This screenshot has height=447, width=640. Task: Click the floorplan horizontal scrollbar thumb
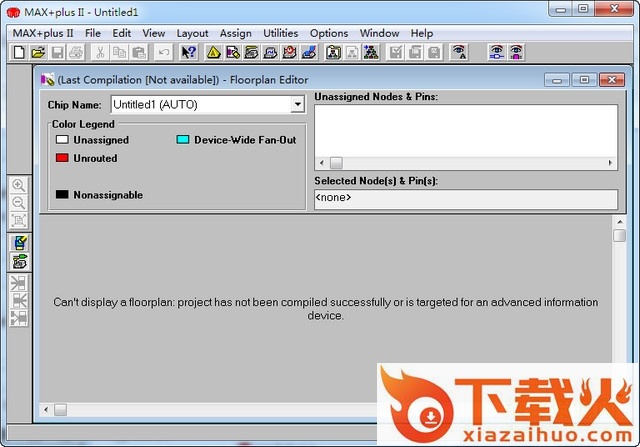(x=60, y=409)
